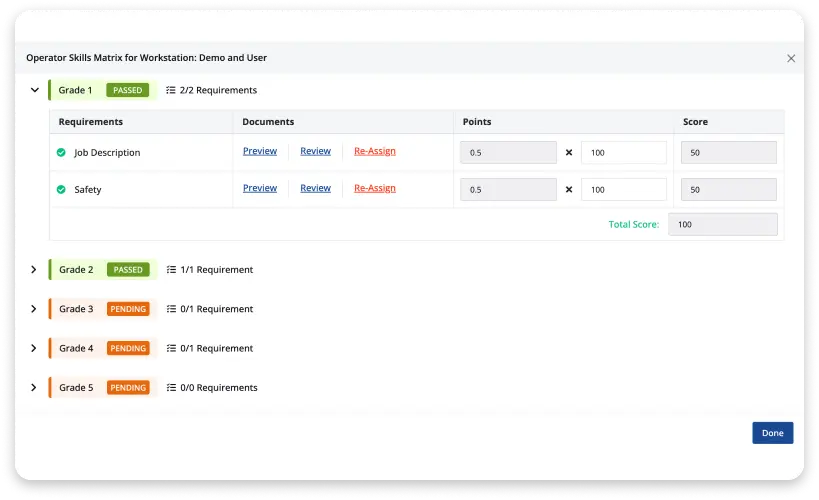Click the Grade 3 PENDING badge
This screenshot has width=819, height=500.
[128, 309]
